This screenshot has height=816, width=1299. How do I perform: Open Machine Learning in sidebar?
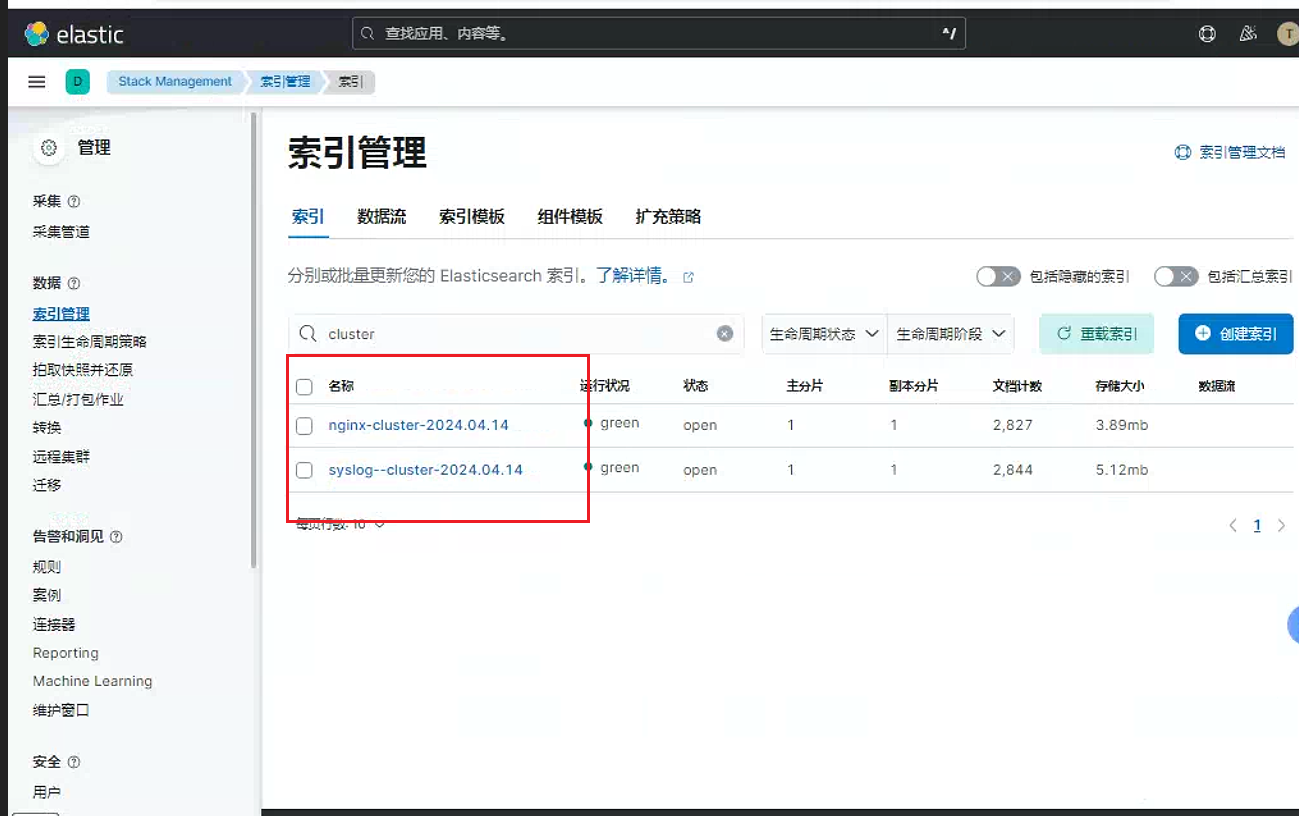92,681
